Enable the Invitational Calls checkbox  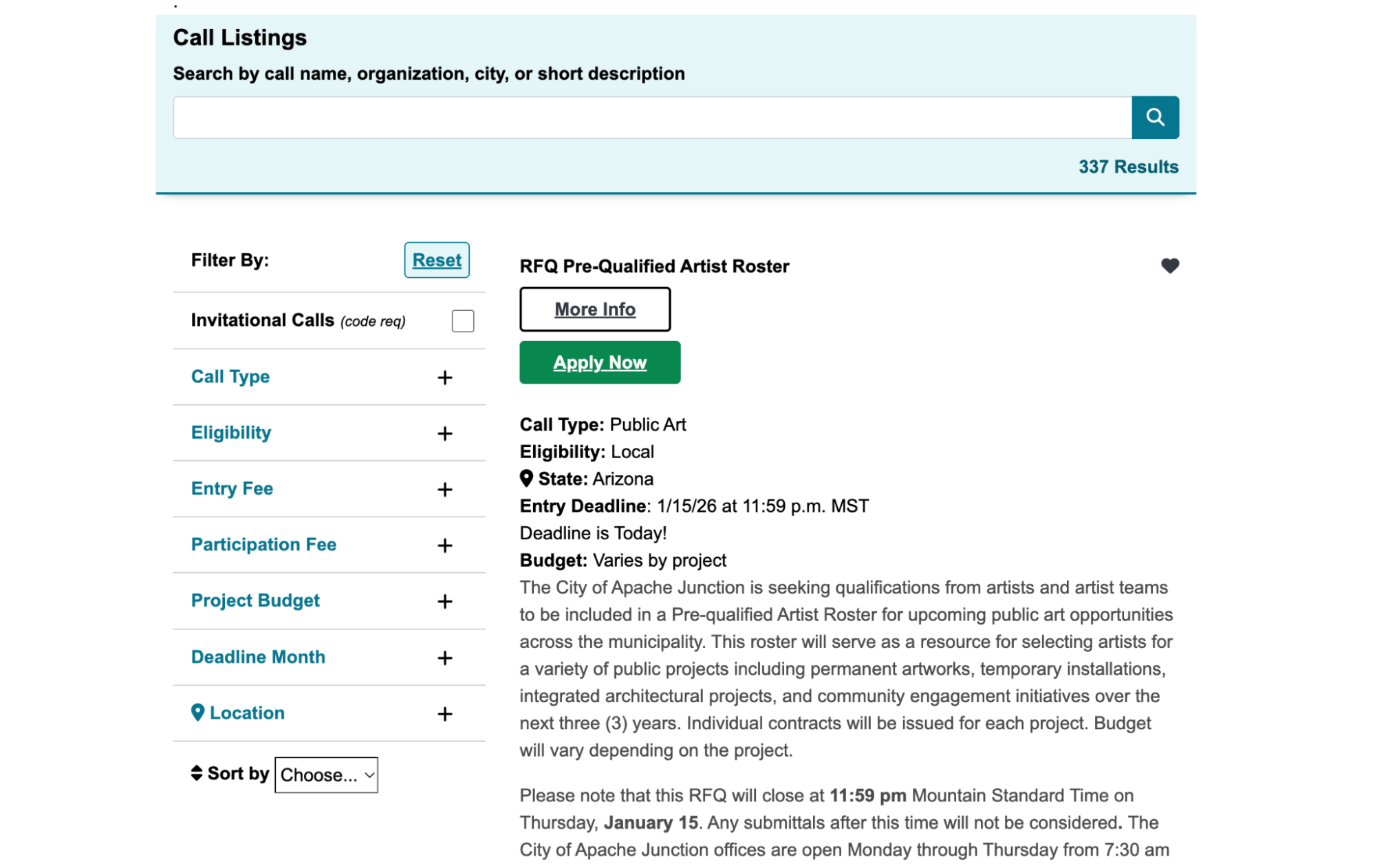(462, 321)
